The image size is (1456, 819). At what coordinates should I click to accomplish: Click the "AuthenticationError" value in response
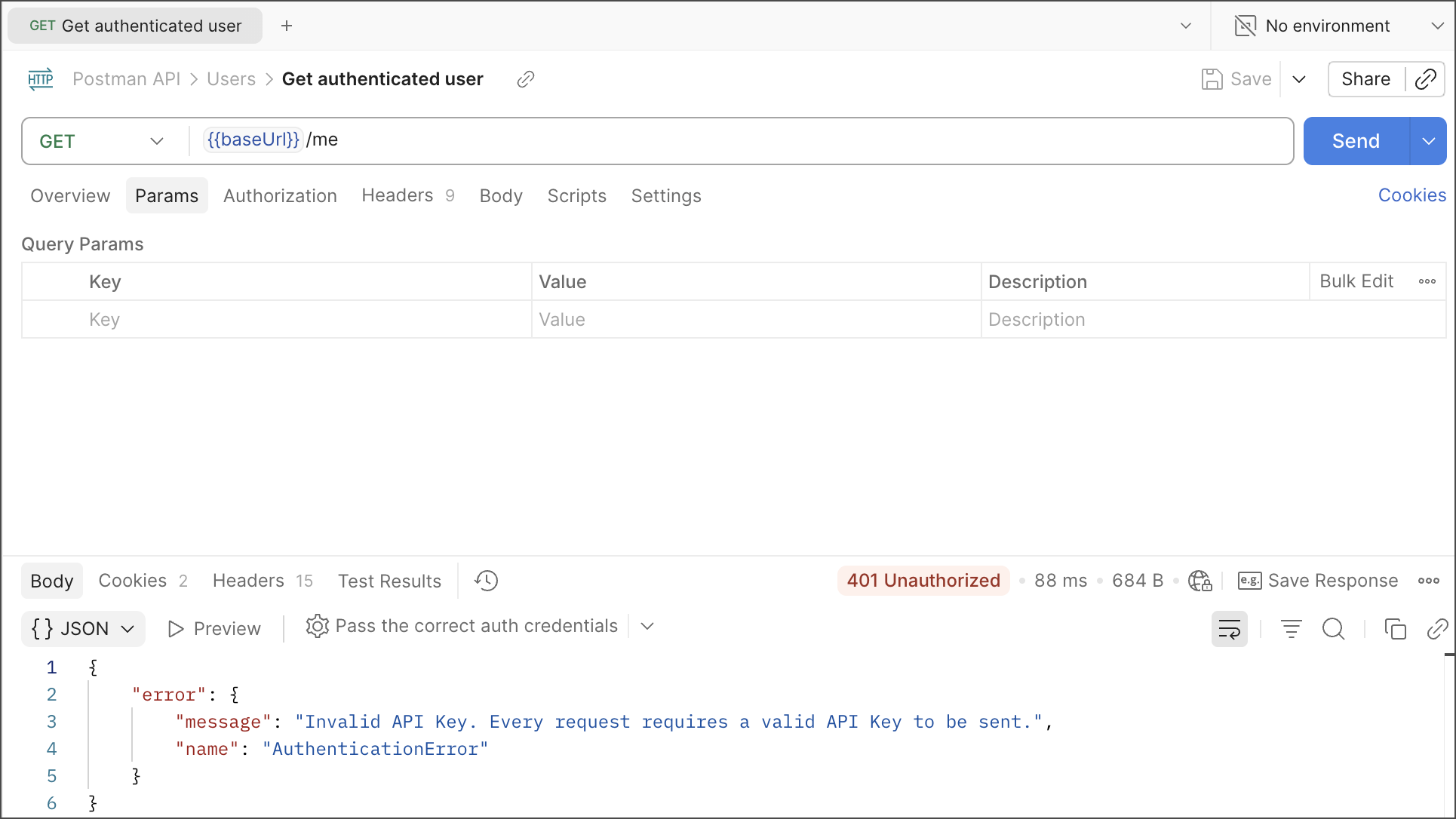(375, 749)
